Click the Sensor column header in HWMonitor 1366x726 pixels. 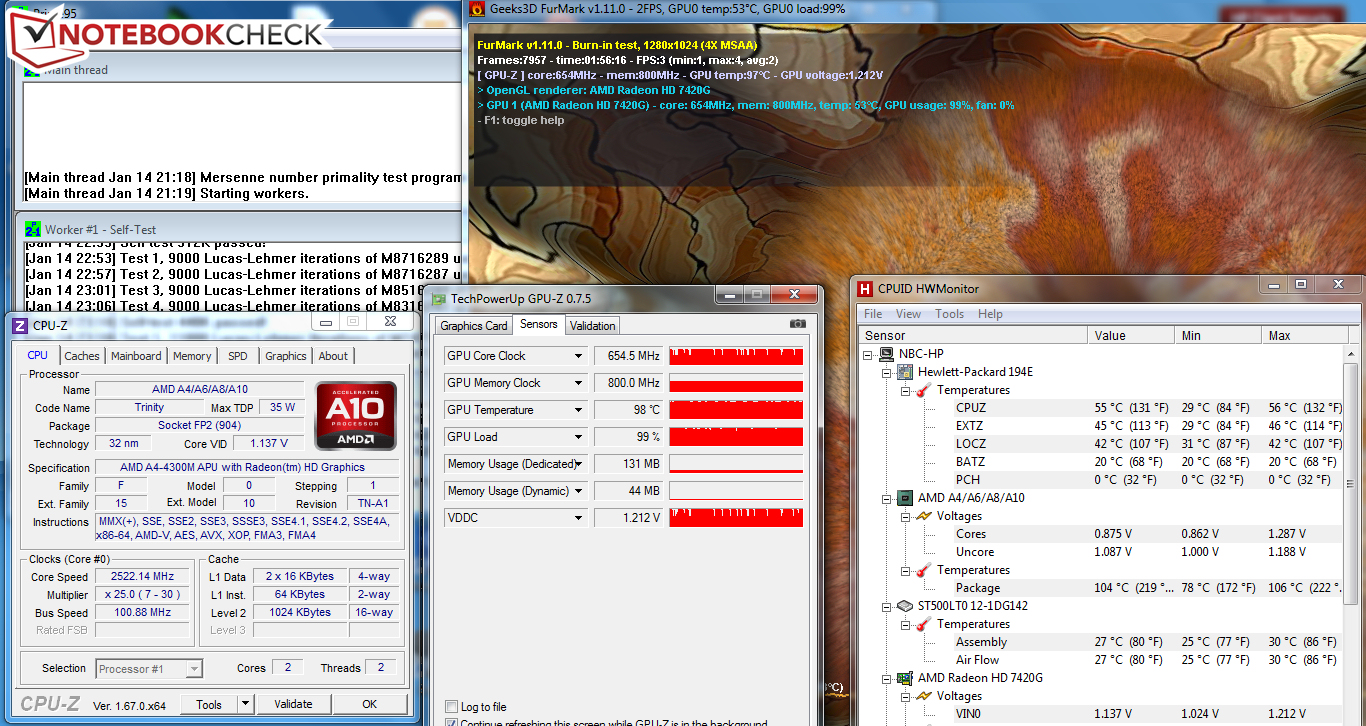[x=973, y=336]
